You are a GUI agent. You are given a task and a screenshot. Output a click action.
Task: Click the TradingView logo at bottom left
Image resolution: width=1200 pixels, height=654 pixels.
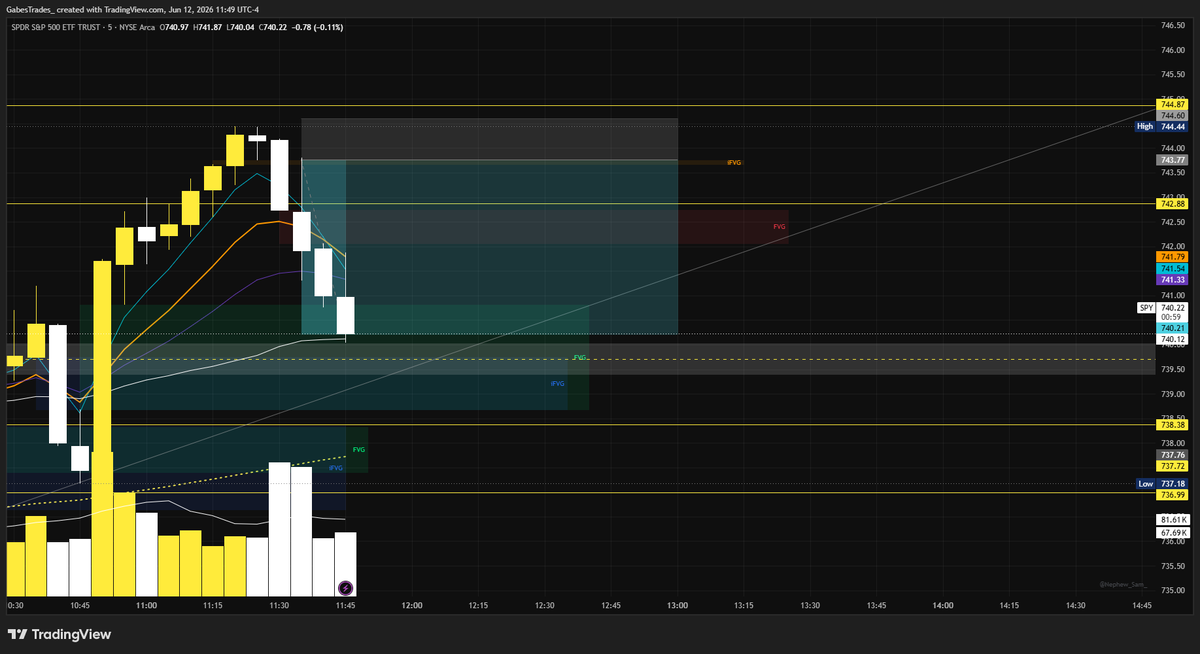(x=59, y=634)
